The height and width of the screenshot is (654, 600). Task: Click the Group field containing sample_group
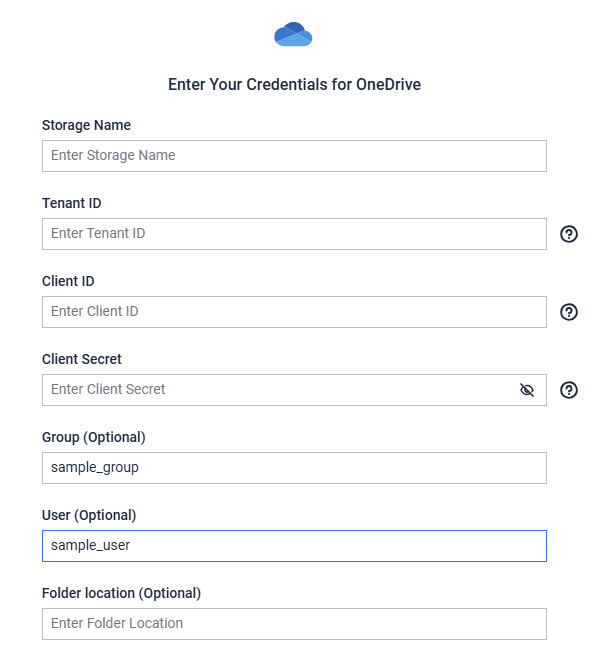tap(294, 468)
